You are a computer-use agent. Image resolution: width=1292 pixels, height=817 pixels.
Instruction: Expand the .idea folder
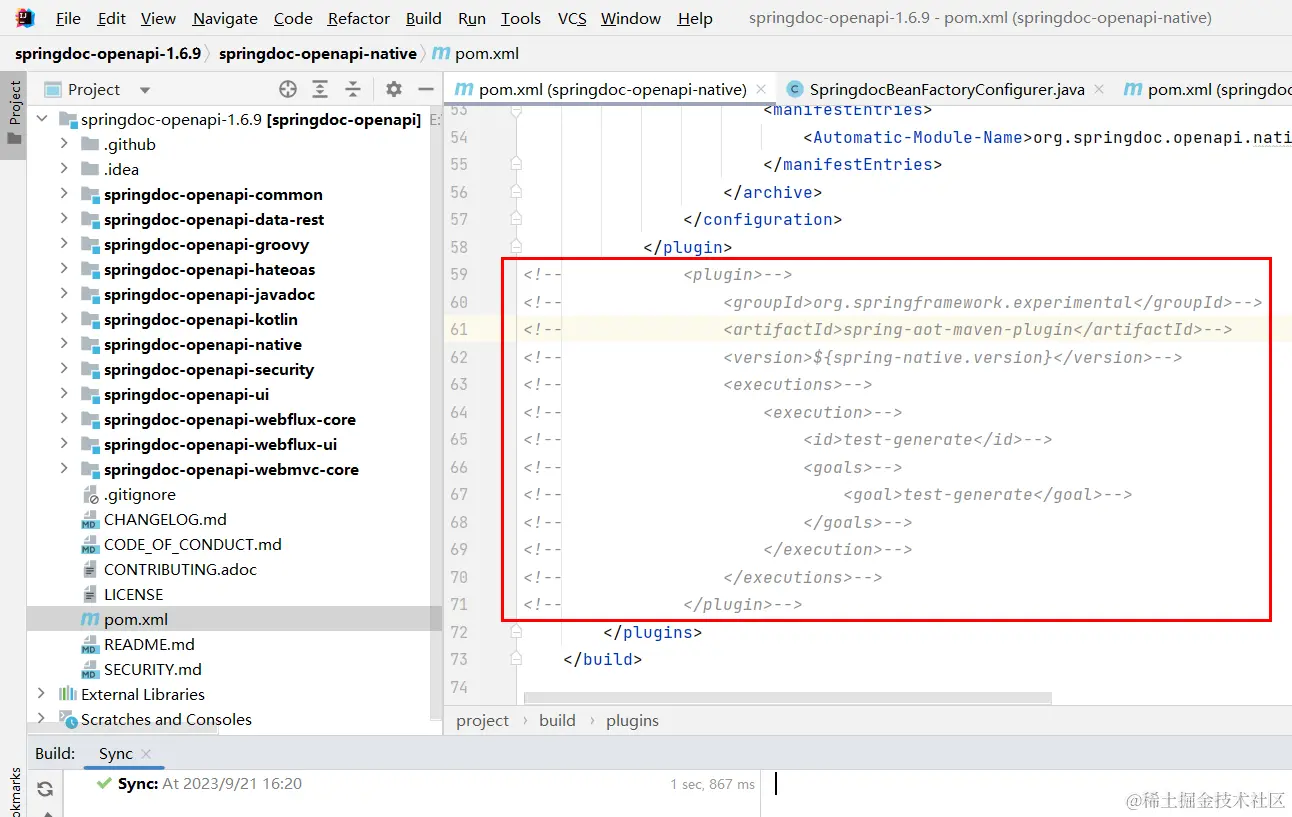pyautogui.click(x=65, y=169)
